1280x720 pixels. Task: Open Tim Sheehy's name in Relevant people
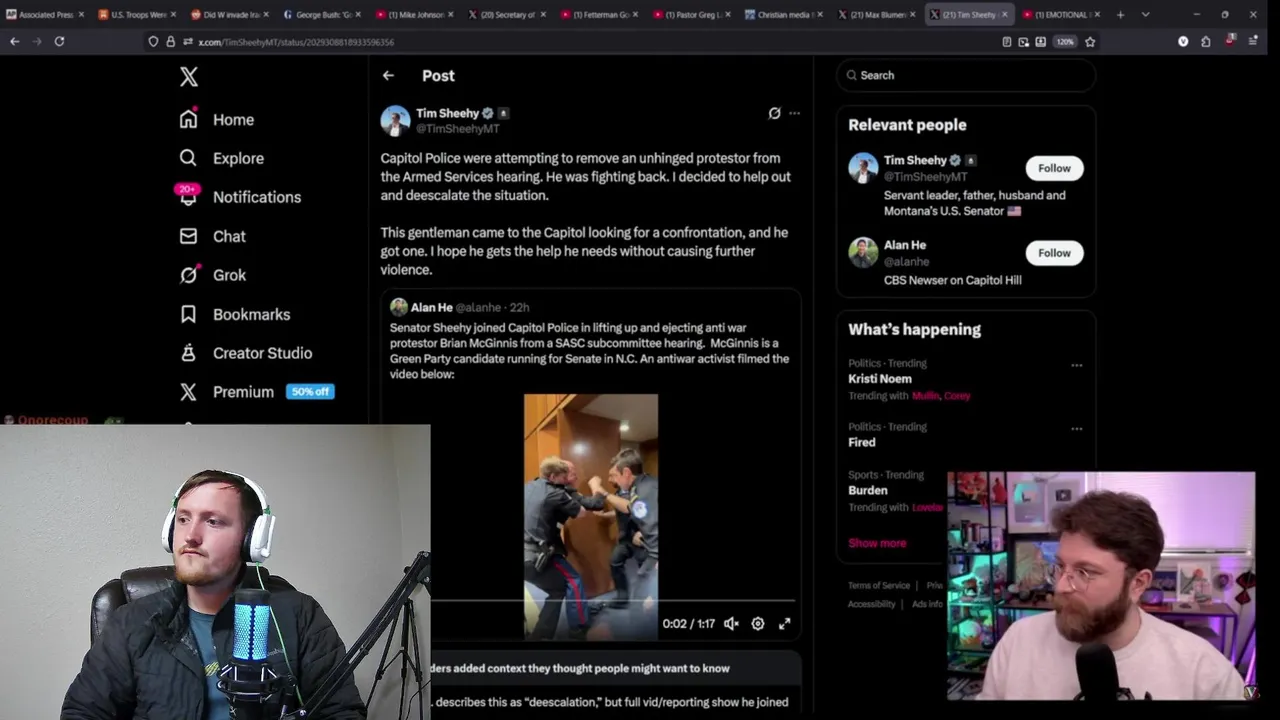914,160
